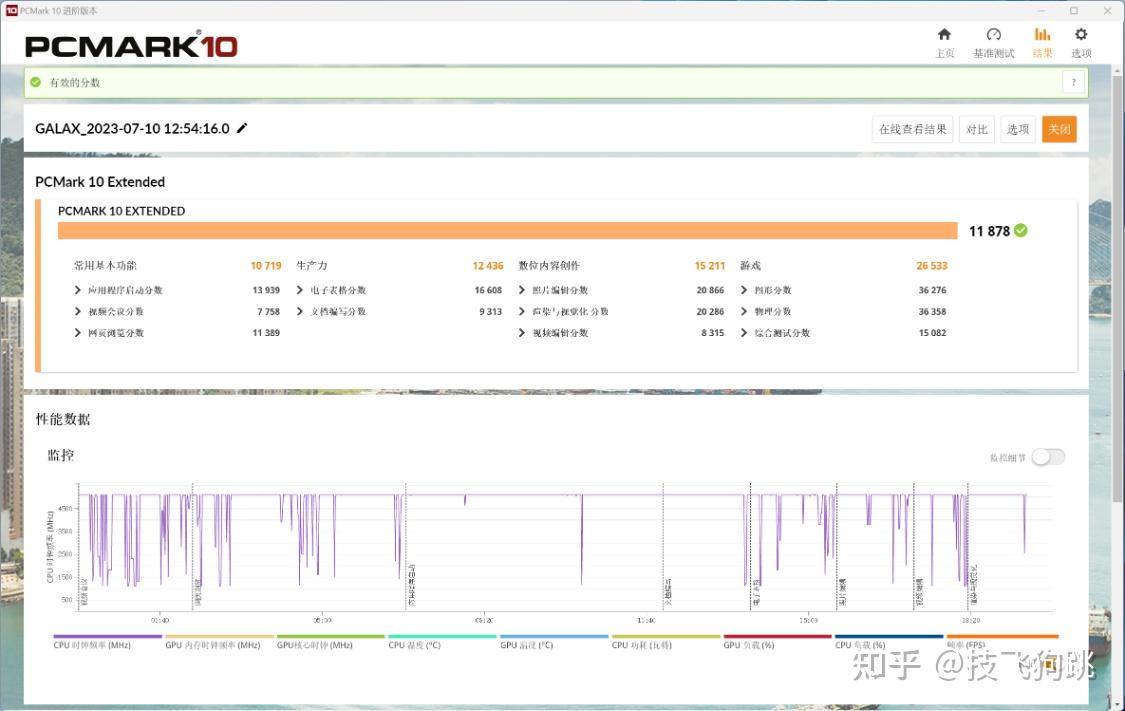Expand the 物理分数 row
Viewport: 1125px width, 711px height.
[744, 311]
